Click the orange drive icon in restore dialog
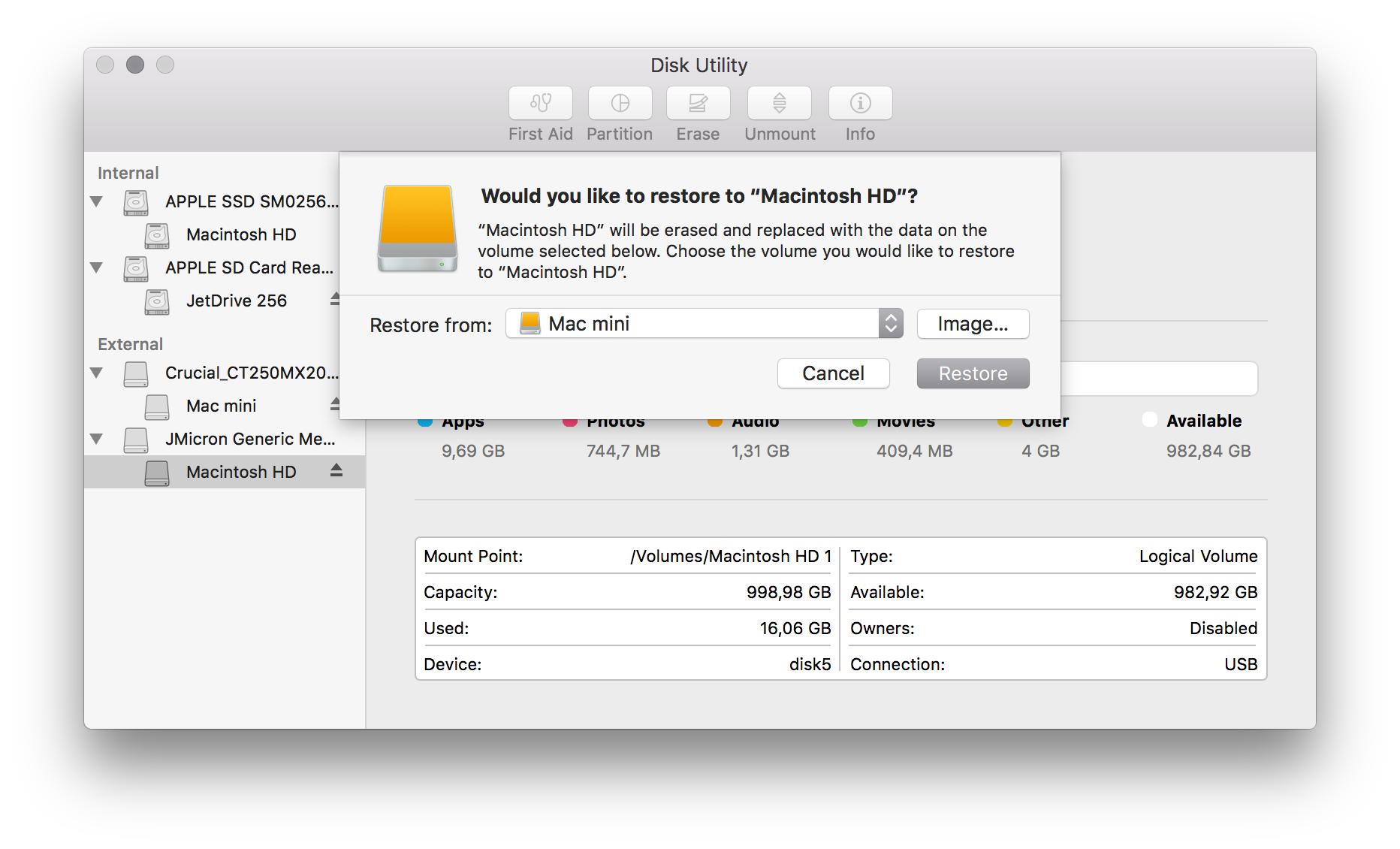This screenshot has height=849, width=1400. coord(418,228)
